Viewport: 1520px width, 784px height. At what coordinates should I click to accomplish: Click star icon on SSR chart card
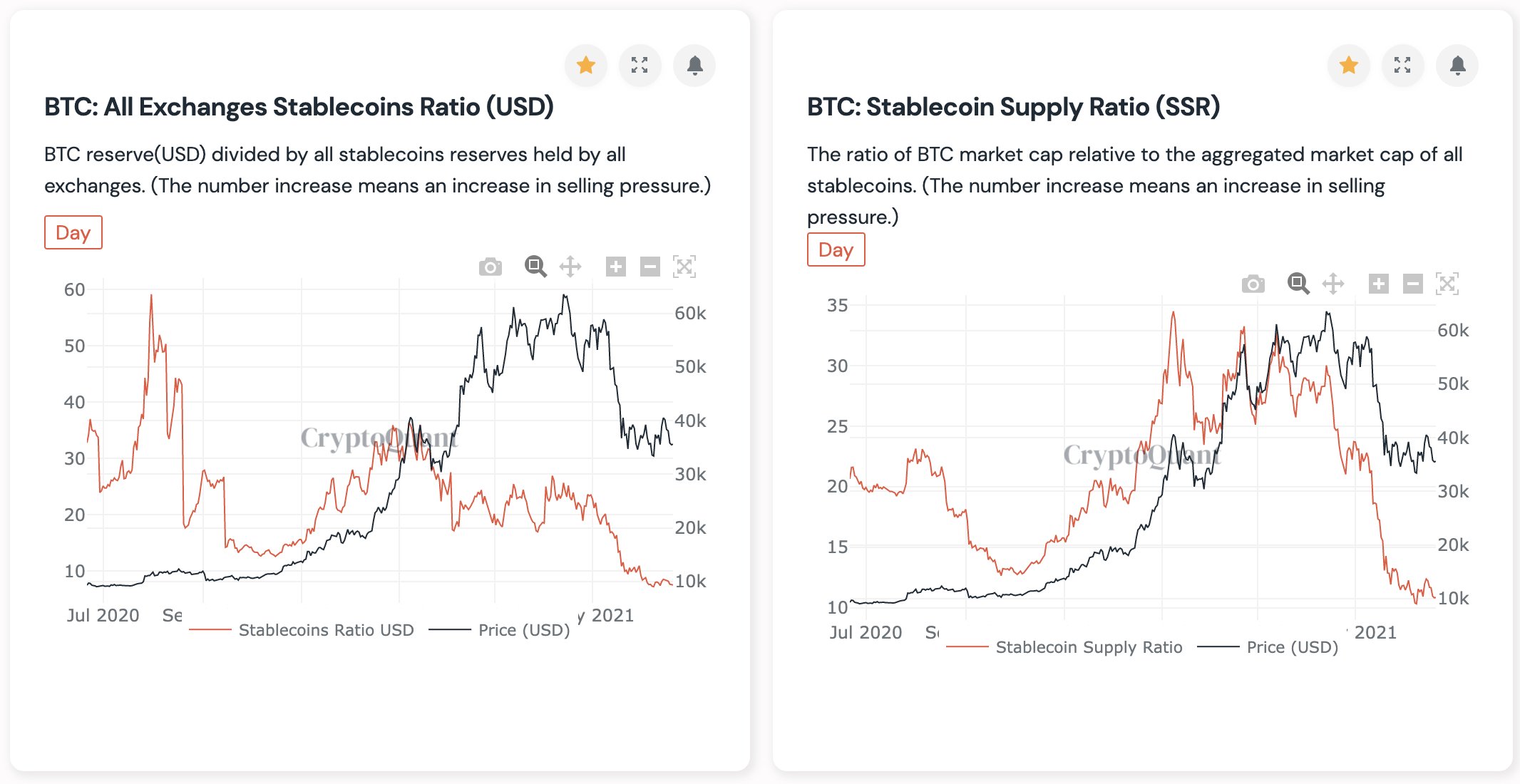point(1349,66)
